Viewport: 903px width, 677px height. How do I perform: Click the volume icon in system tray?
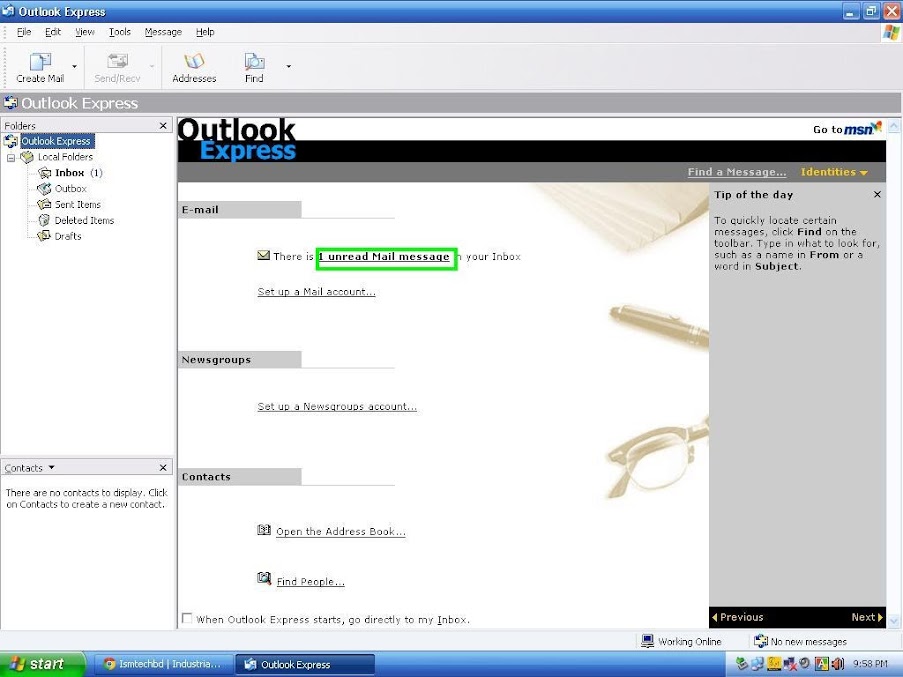coord(837,664)
